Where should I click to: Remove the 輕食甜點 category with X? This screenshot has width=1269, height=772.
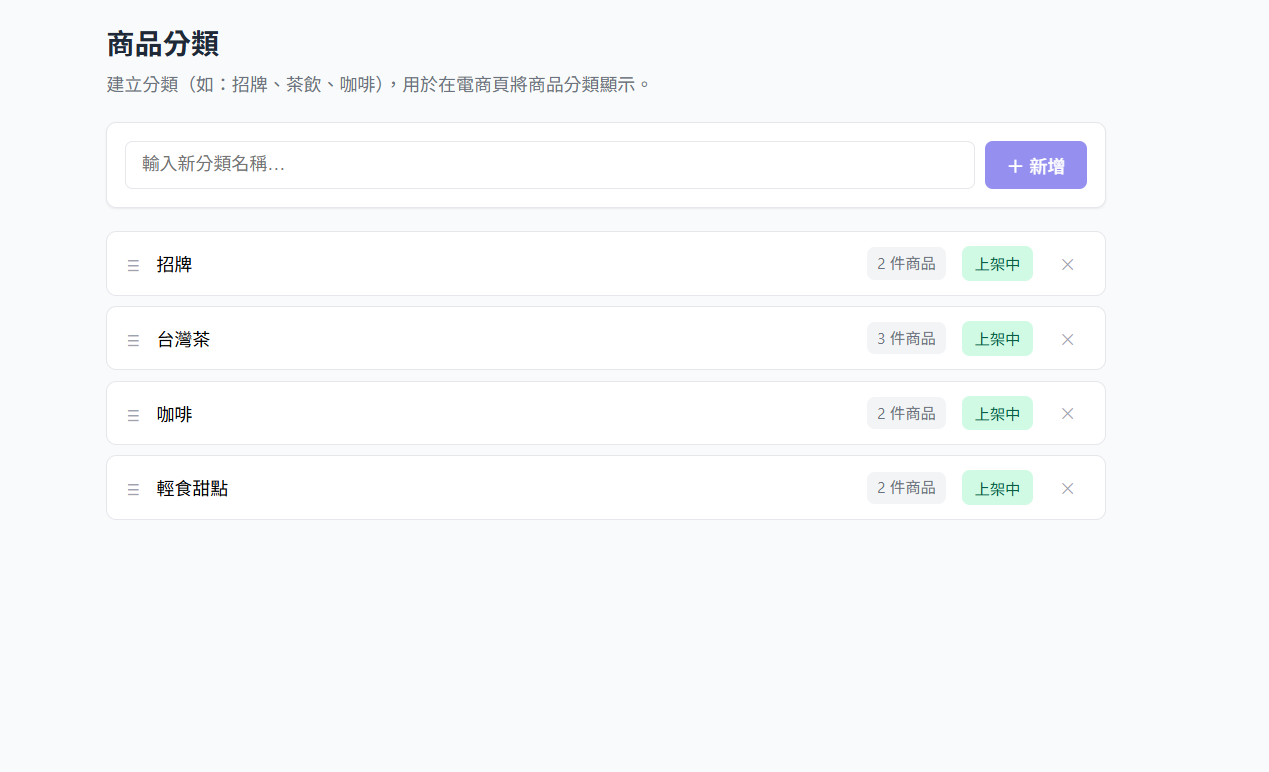1067,488
